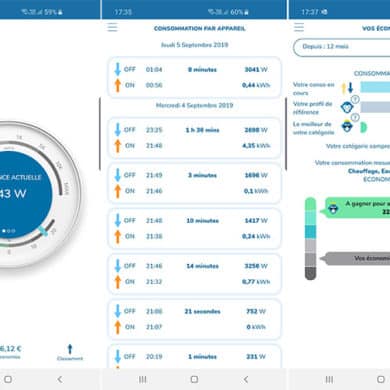This screenshot has height=390, width=390.
Task: Tap the page indicator dots in gauge
Action: (x=9, y=231)
